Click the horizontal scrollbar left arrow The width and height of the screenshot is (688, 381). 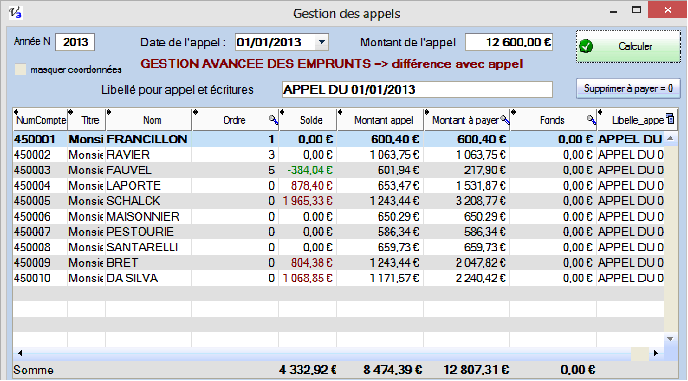[x=20, y=353]
